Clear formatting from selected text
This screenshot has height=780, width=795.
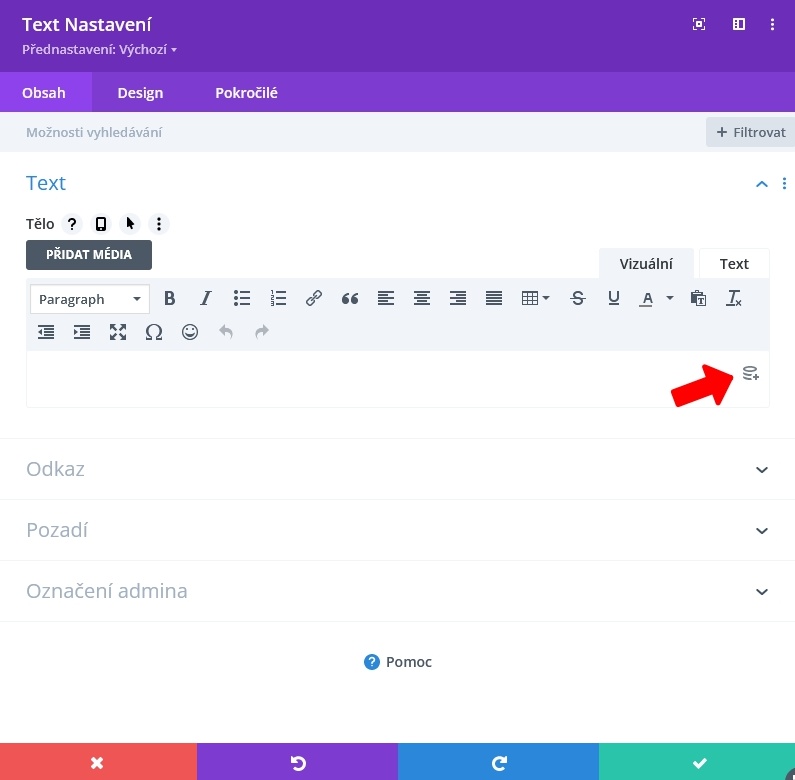pos(734,298)
